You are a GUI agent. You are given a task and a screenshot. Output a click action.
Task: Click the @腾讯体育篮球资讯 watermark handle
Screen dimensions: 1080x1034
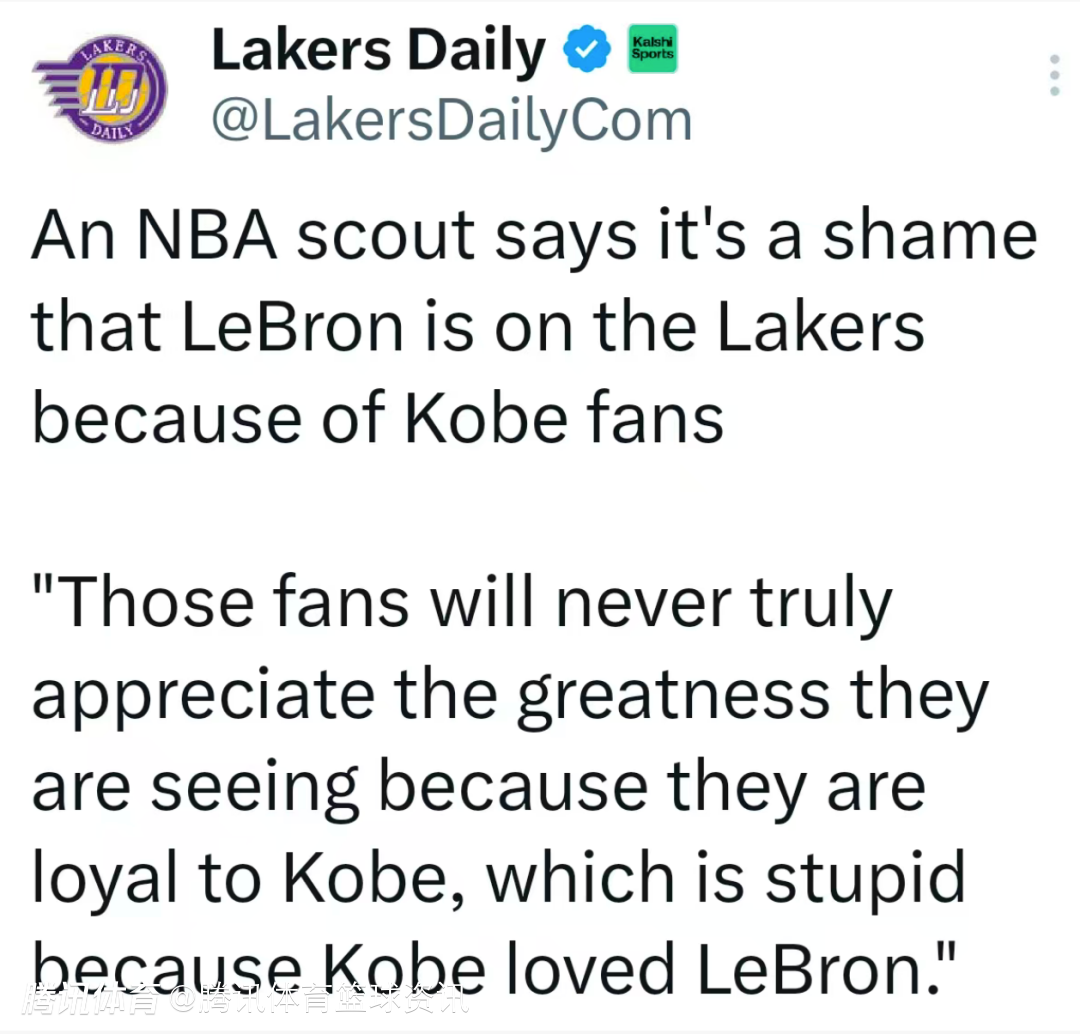(317, 998)
